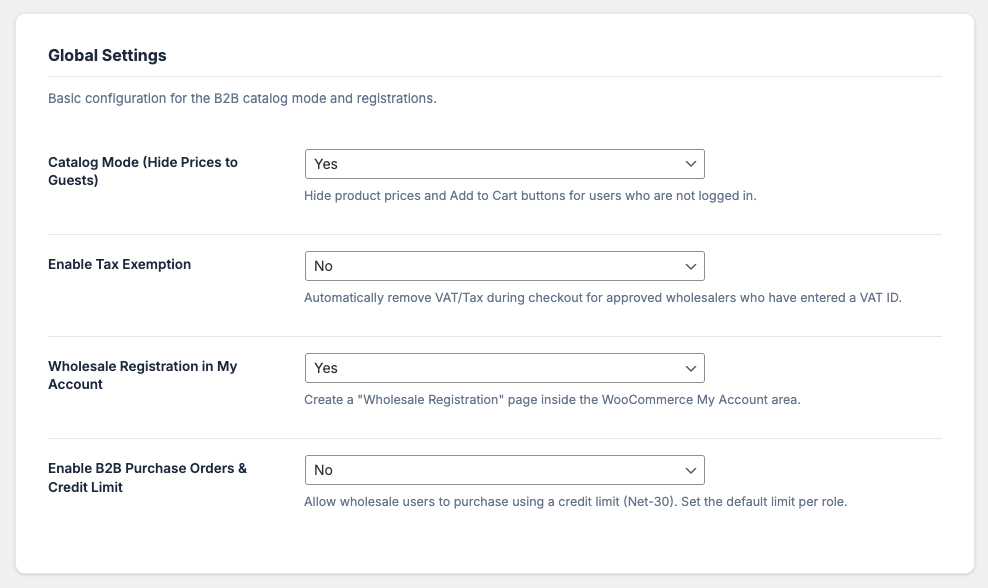This screenshot has width=988, height=588.
Task: Click the Wholesale Registration in My Account label
Action: pyautogui.click(x=142, y=375)
